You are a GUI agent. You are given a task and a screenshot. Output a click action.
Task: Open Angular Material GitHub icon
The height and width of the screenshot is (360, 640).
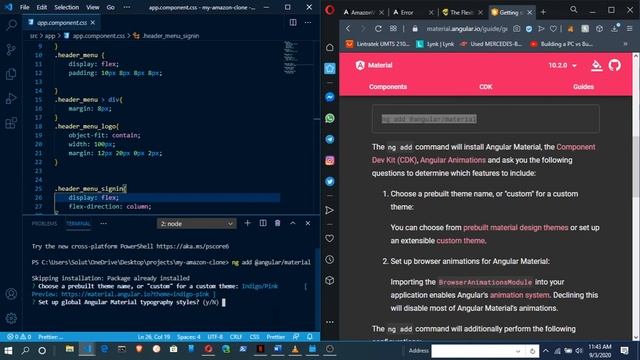coord(615,65)
